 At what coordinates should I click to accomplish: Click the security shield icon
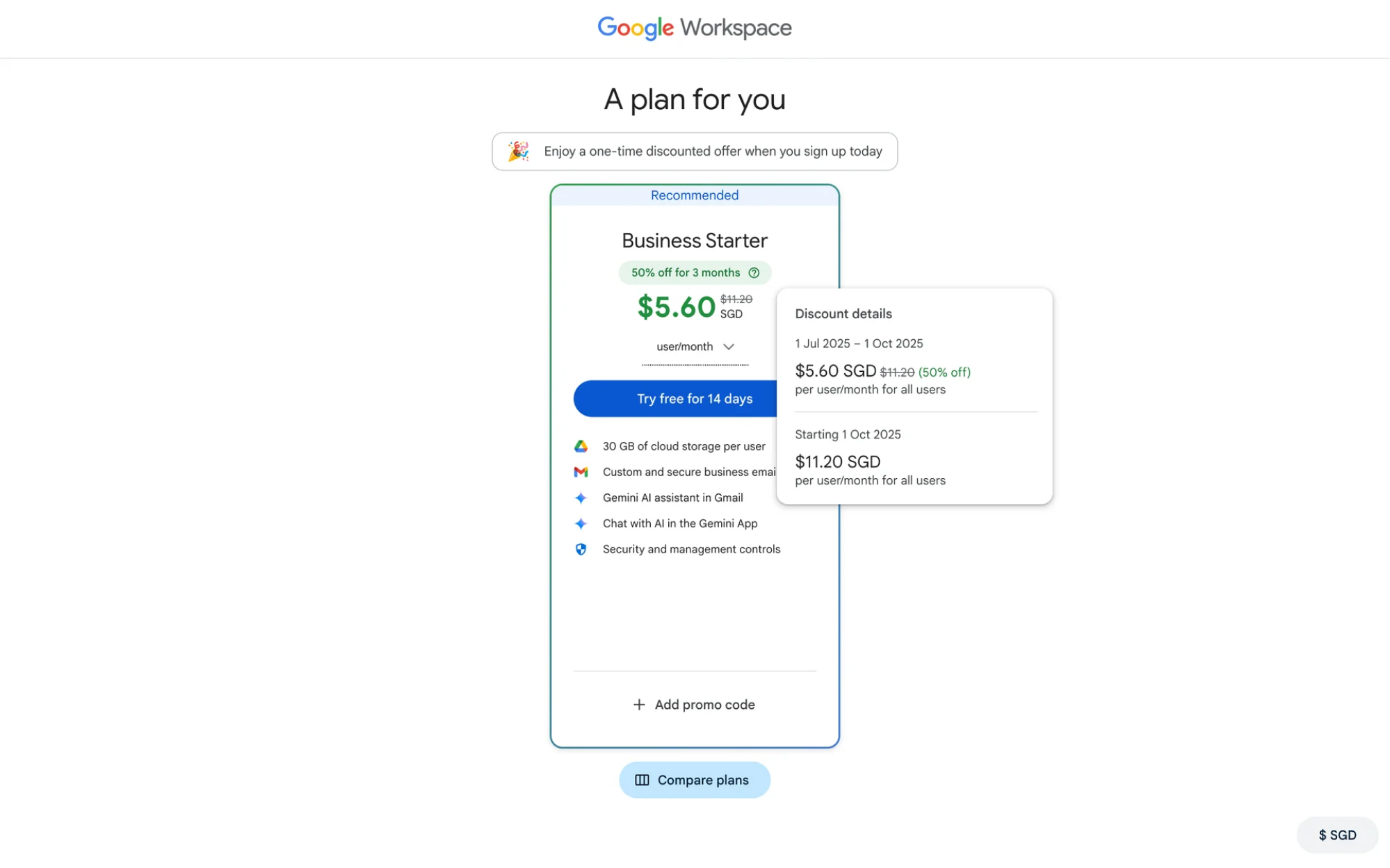[x=581, y=549]
